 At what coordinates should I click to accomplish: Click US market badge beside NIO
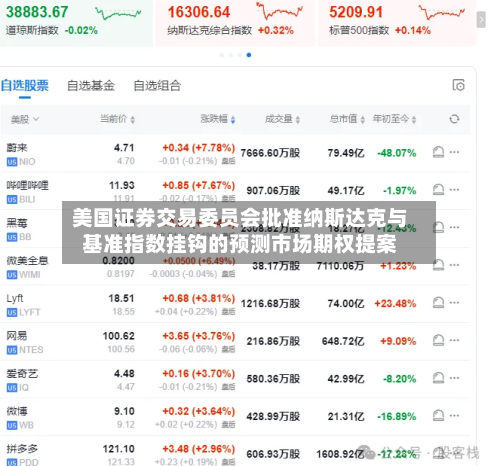[12, 162]
